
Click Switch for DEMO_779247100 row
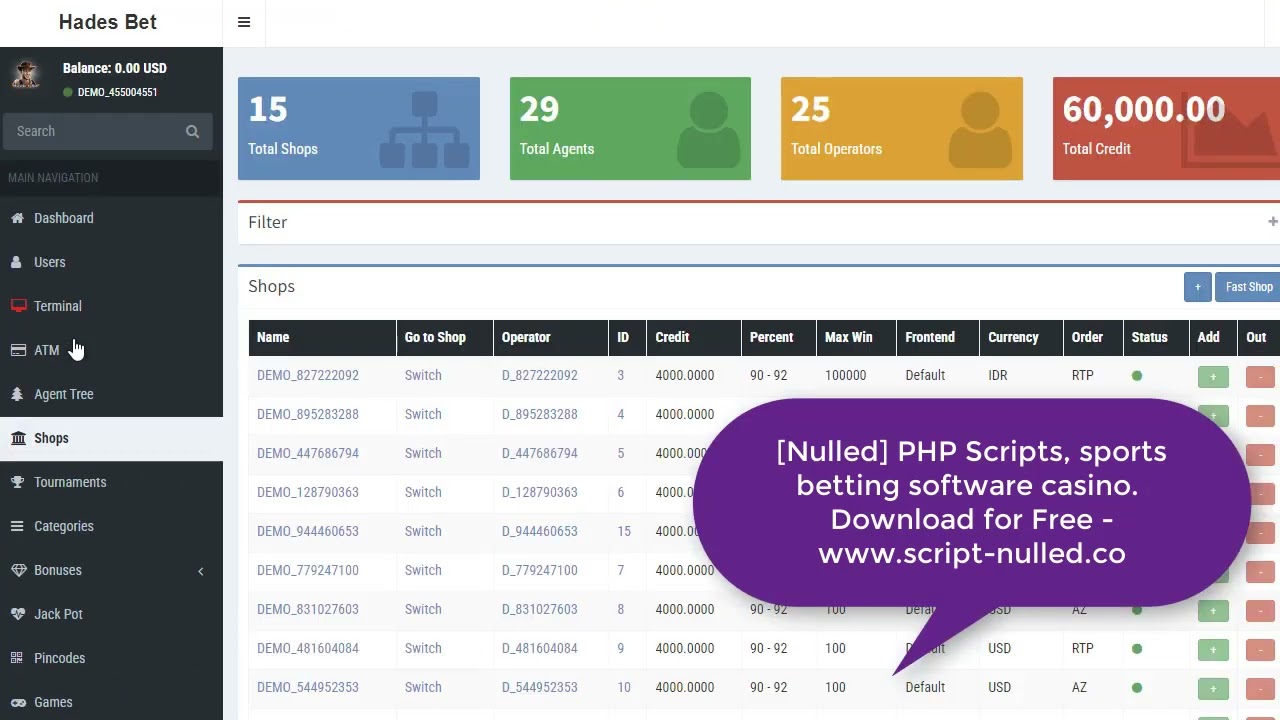click(423, 570)
